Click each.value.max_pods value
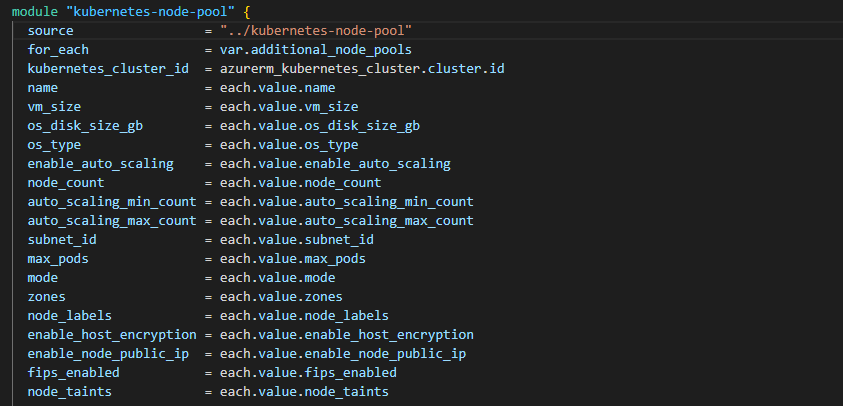 click(293, 259)
